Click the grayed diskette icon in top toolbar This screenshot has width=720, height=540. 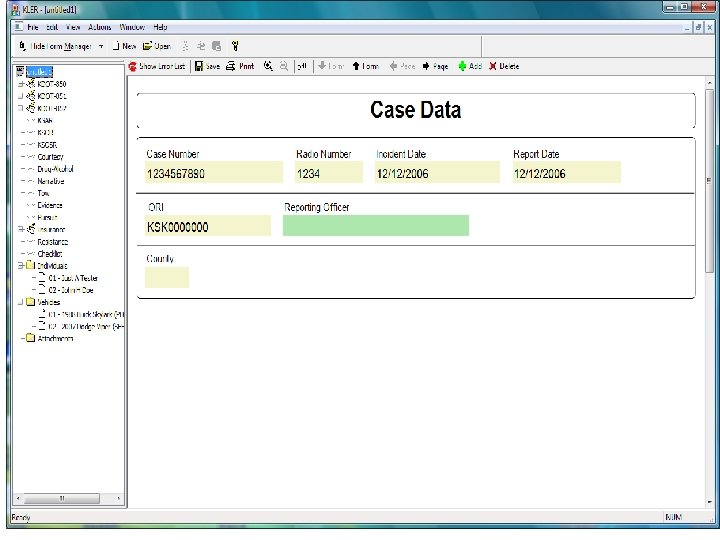(216, 46)
